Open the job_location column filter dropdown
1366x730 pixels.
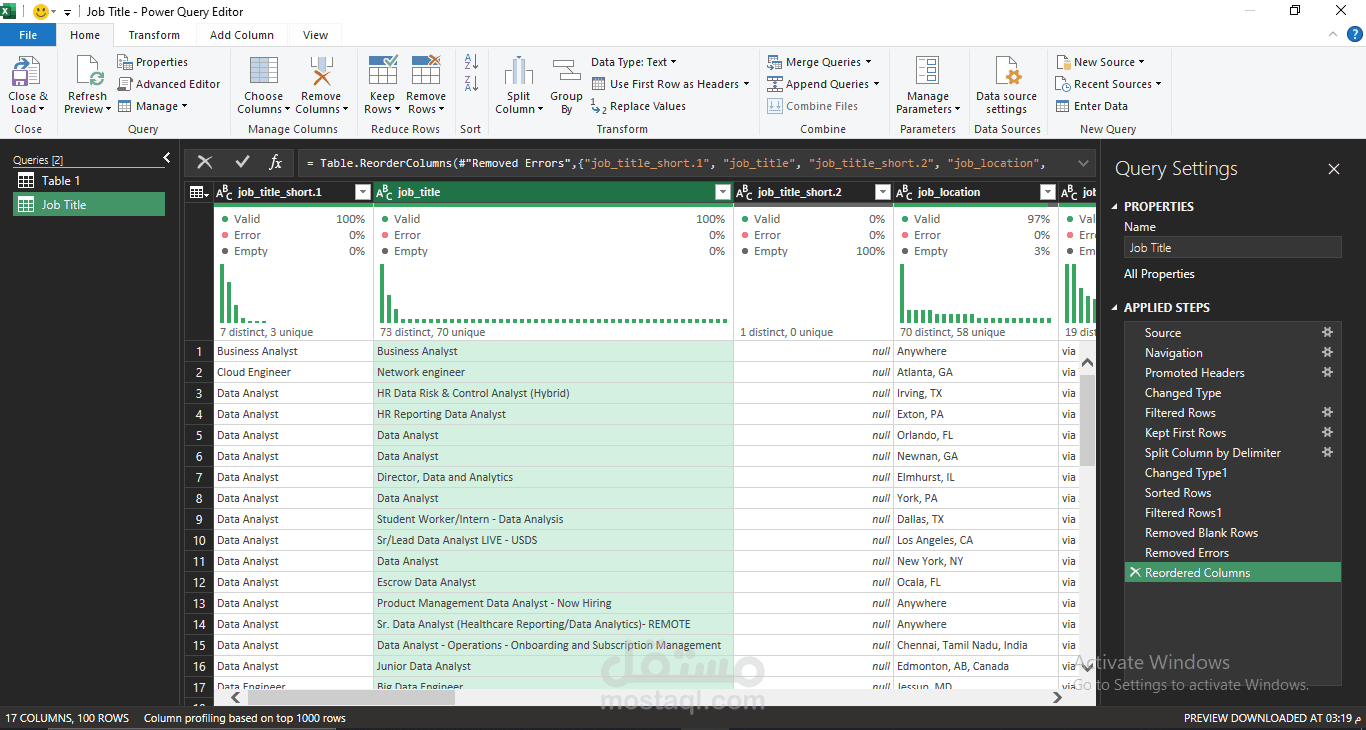point(1047,191)
